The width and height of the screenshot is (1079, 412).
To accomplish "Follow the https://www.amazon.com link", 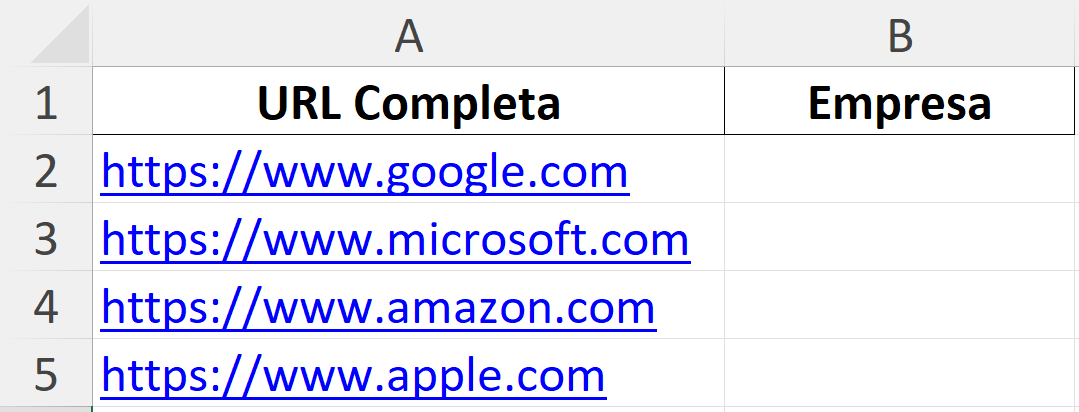I will point(378,308).
